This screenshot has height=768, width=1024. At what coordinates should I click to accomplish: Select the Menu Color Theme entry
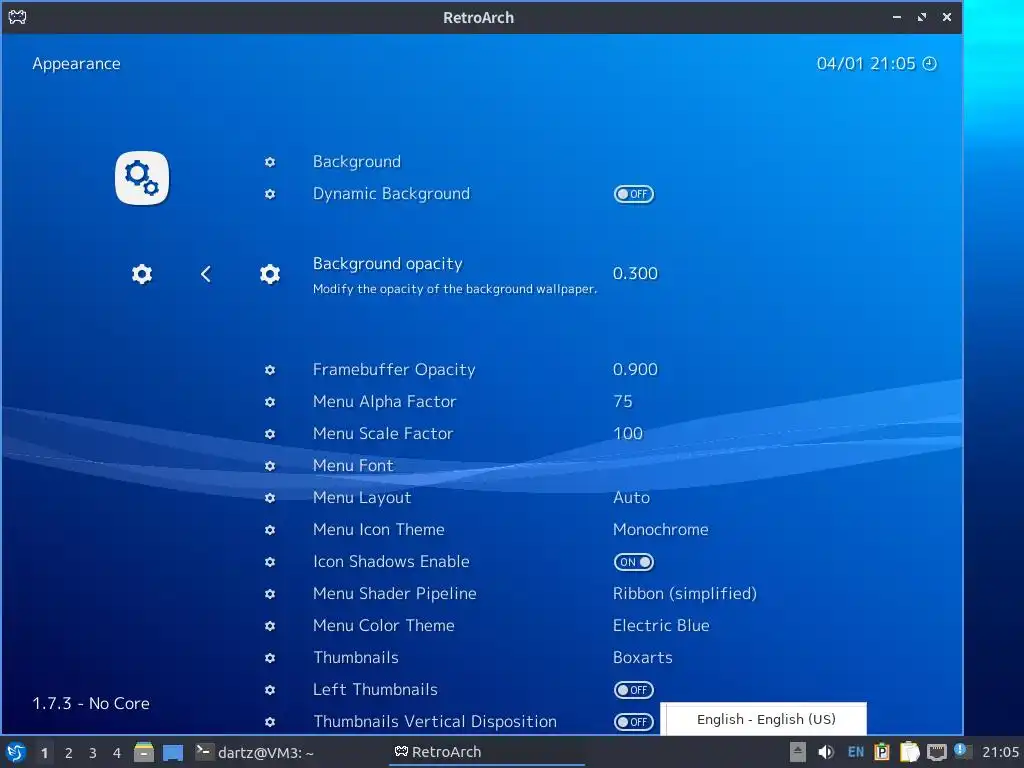click(383, 626)
